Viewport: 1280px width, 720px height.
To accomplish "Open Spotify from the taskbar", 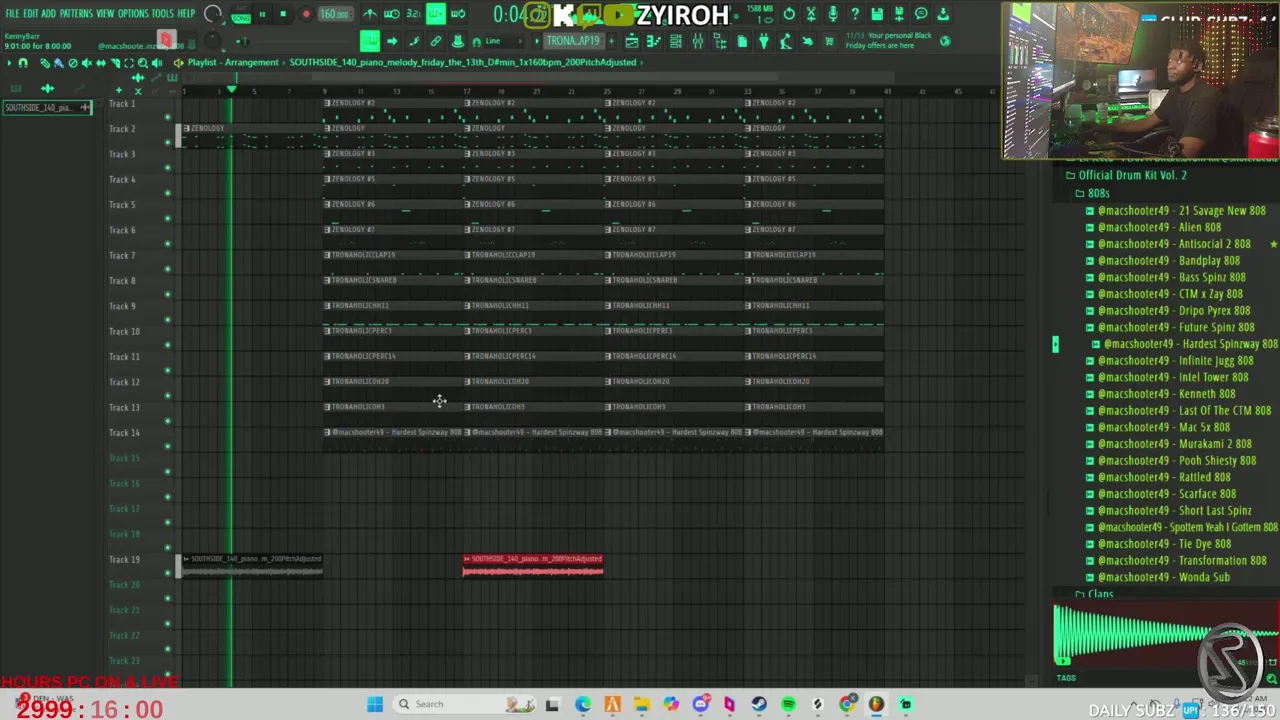I will coord(788,704).
